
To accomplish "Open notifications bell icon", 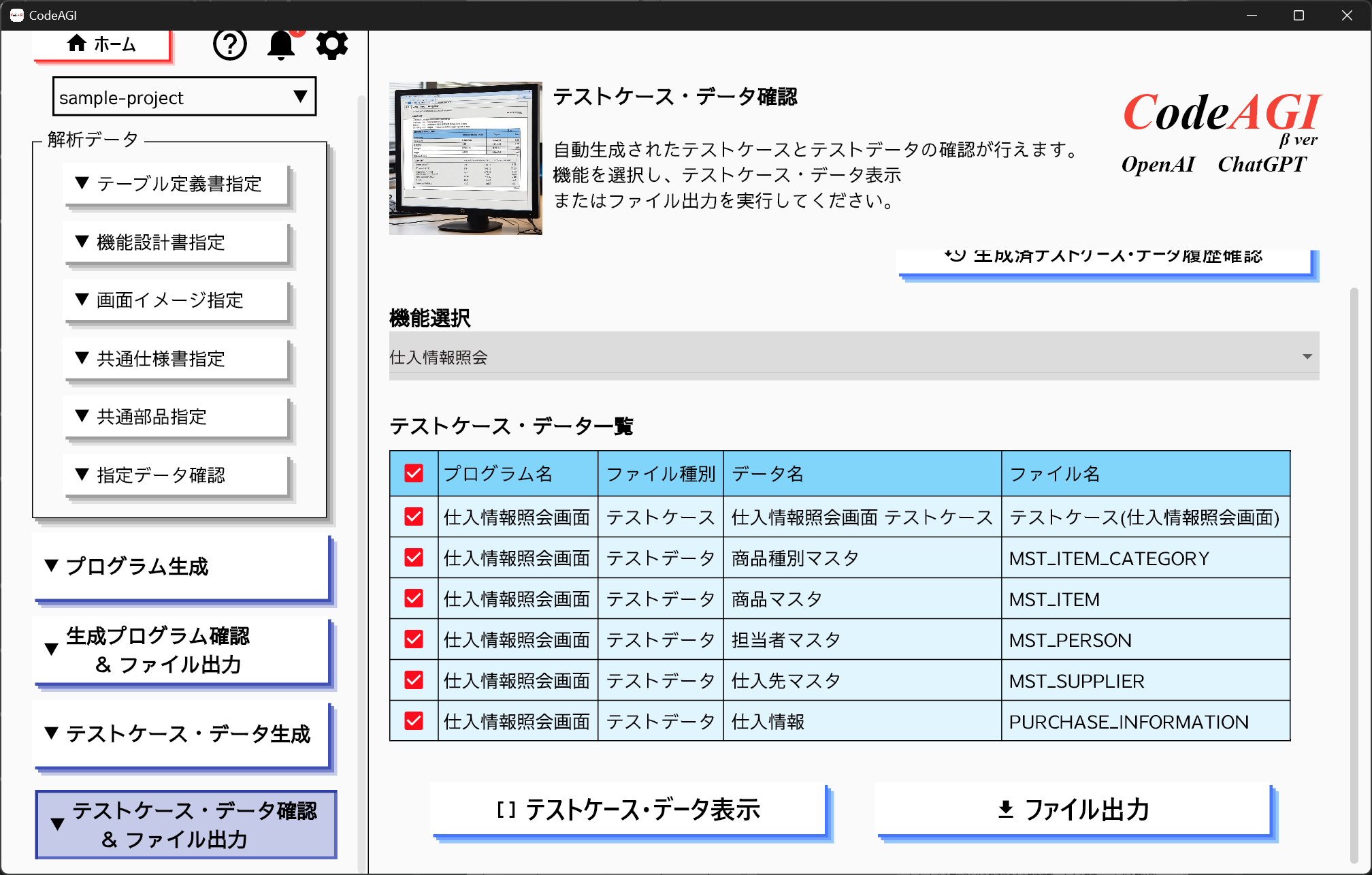I will coord(280,45).
